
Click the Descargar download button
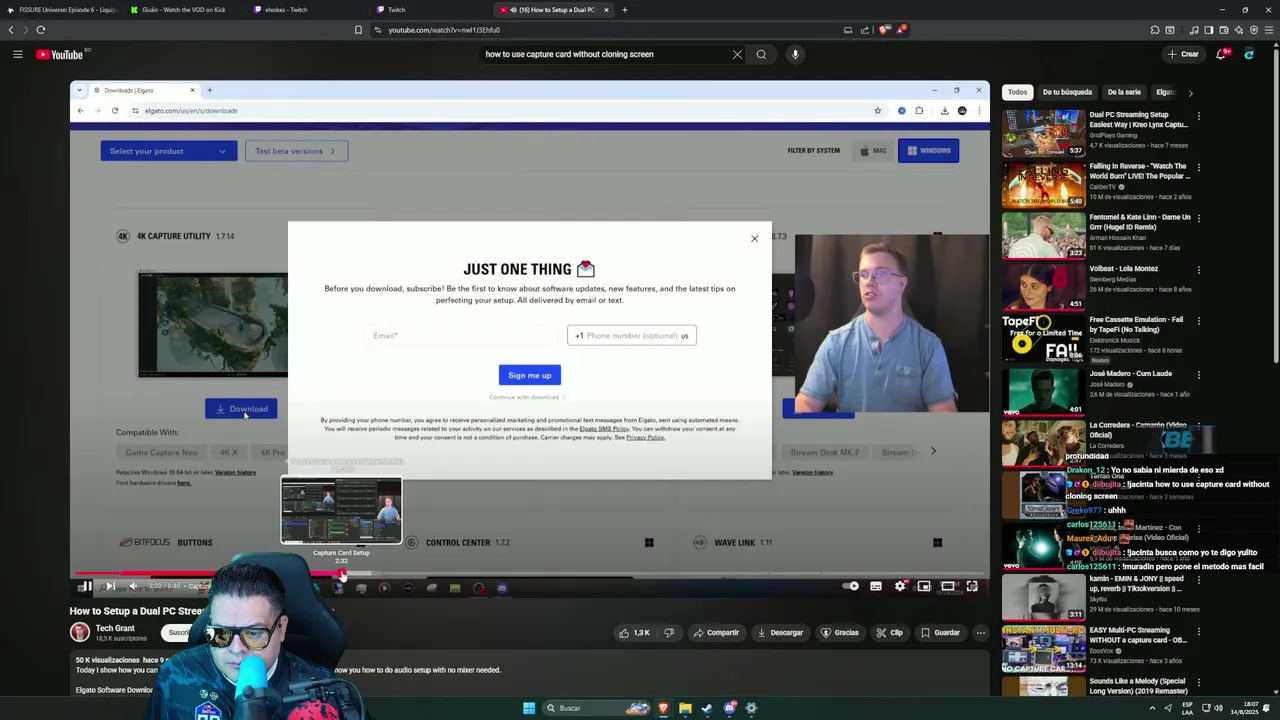(x=780, y=633)
